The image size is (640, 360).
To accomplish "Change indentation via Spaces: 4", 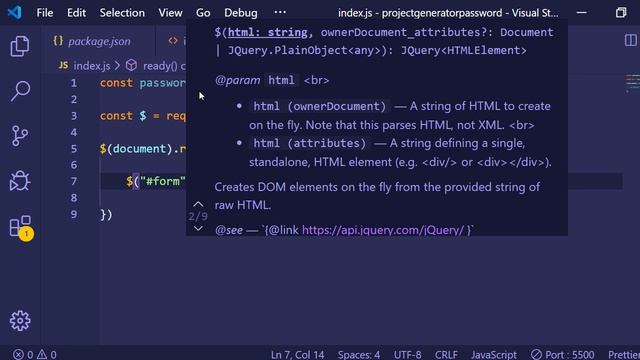I will pos(359,354).
